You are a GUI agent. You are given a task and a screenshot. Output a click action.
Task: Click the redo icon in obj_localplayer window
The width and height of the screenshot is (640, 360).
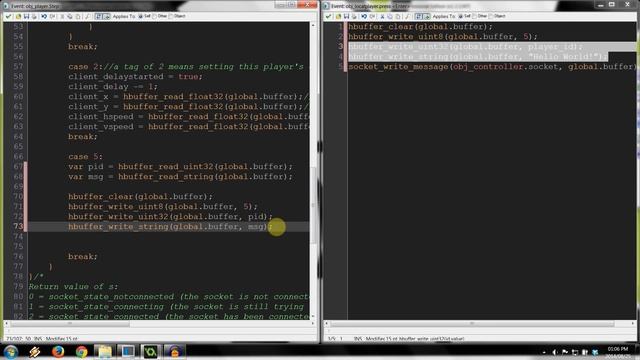click(x=372, y=16)
